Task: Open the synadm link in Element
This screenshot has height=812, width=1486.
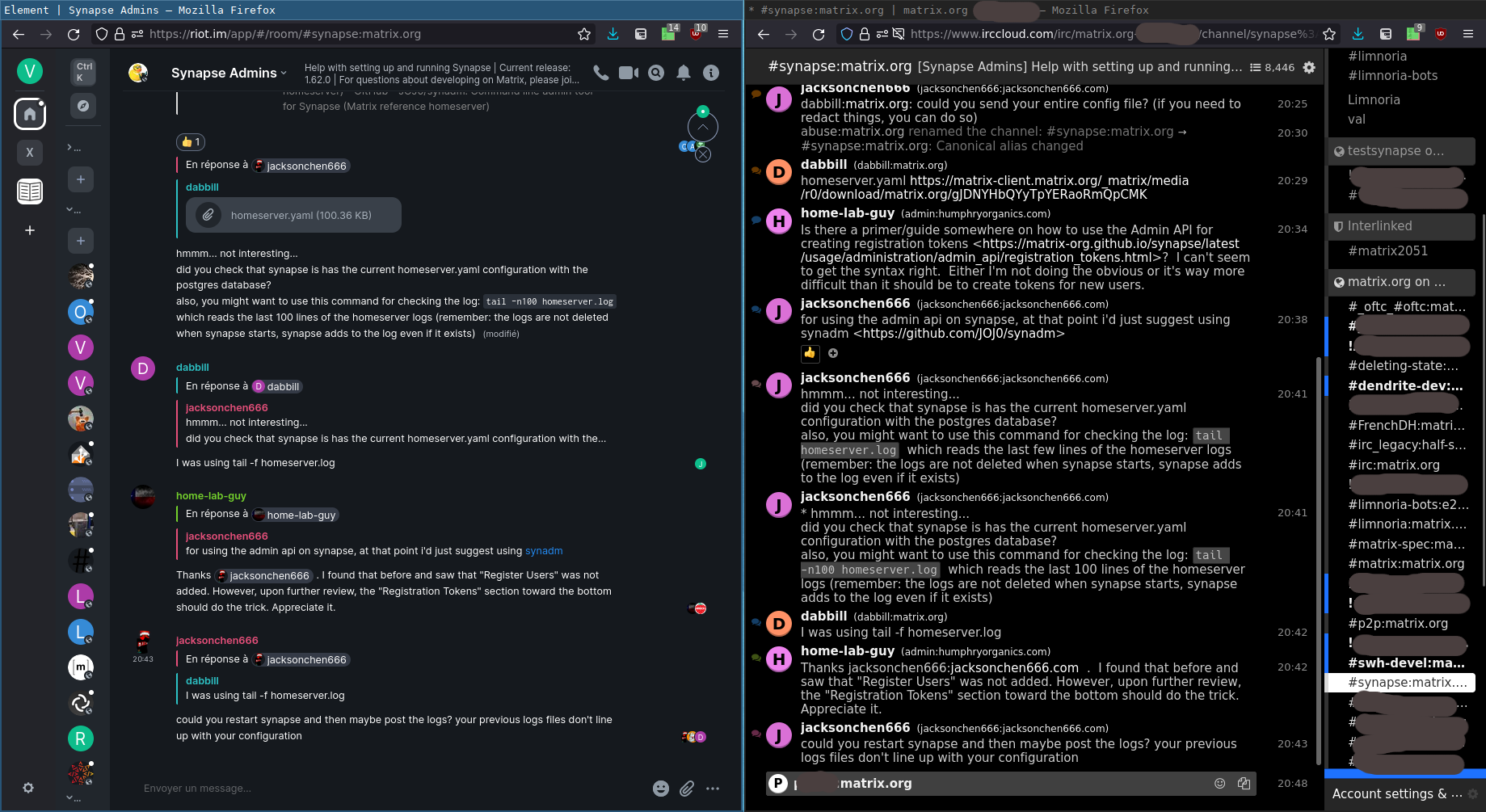Action: click(x=544, y=551)
